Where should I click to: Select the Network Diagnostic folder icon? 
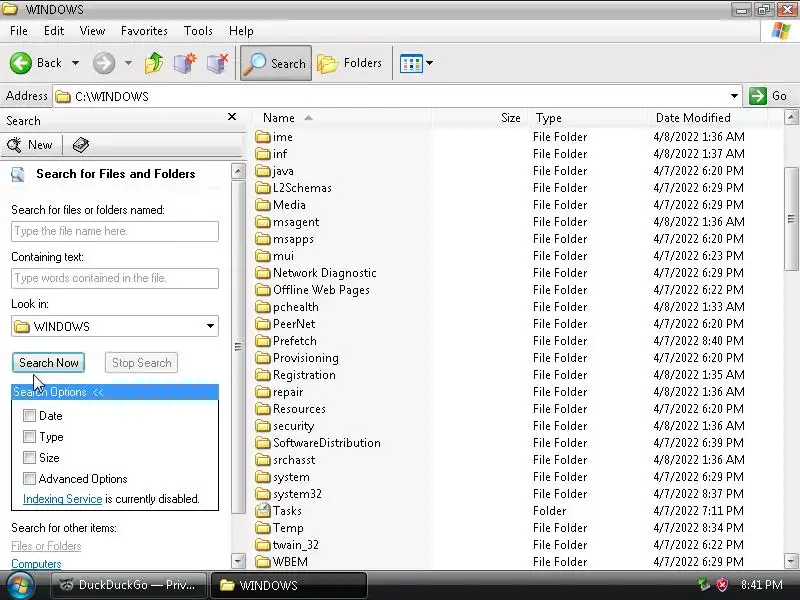(263, 273)
